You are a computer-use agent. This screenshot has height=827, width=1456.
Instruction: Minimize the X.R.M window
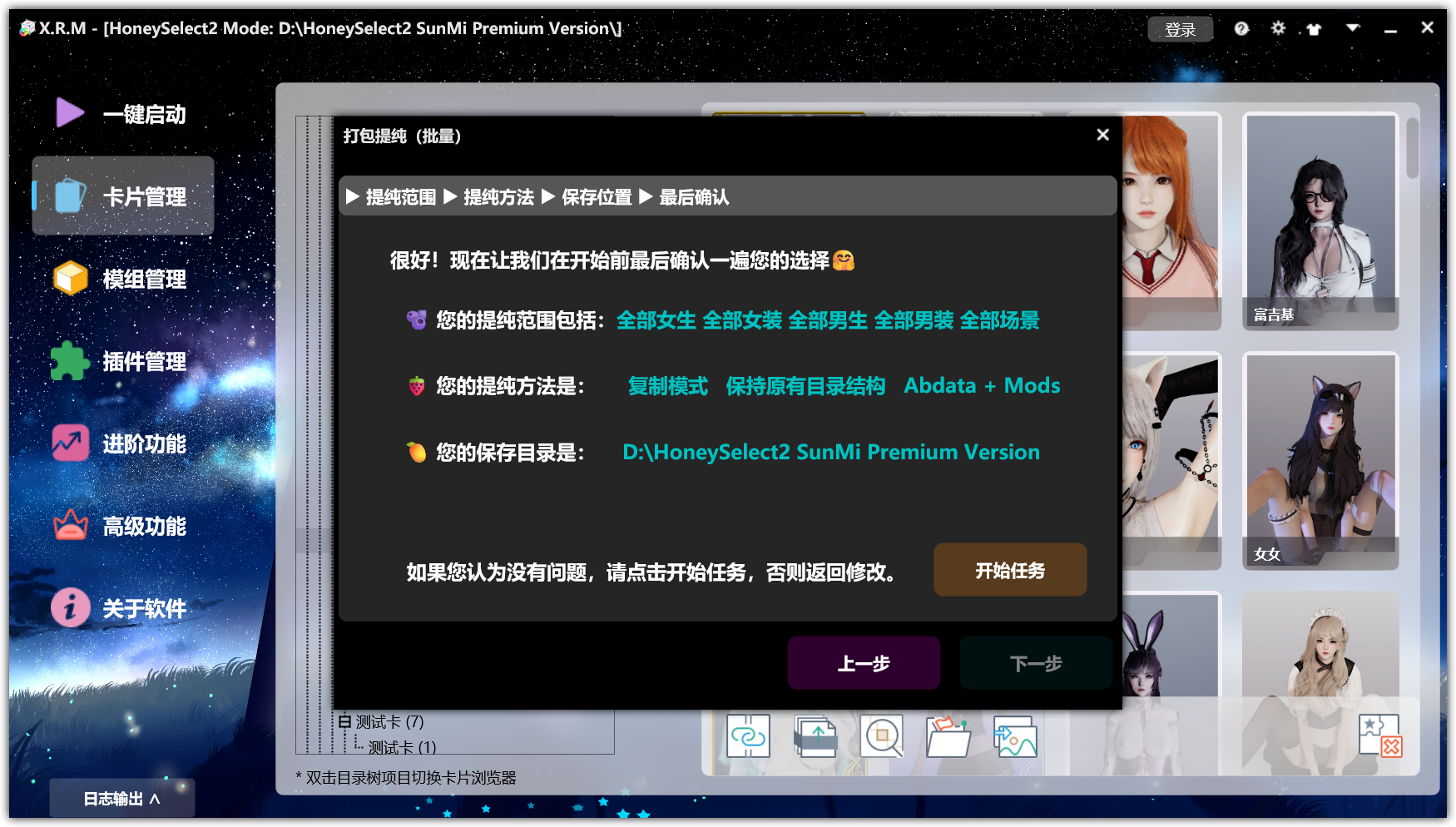pyautogui.click(x=1390, y=29)
